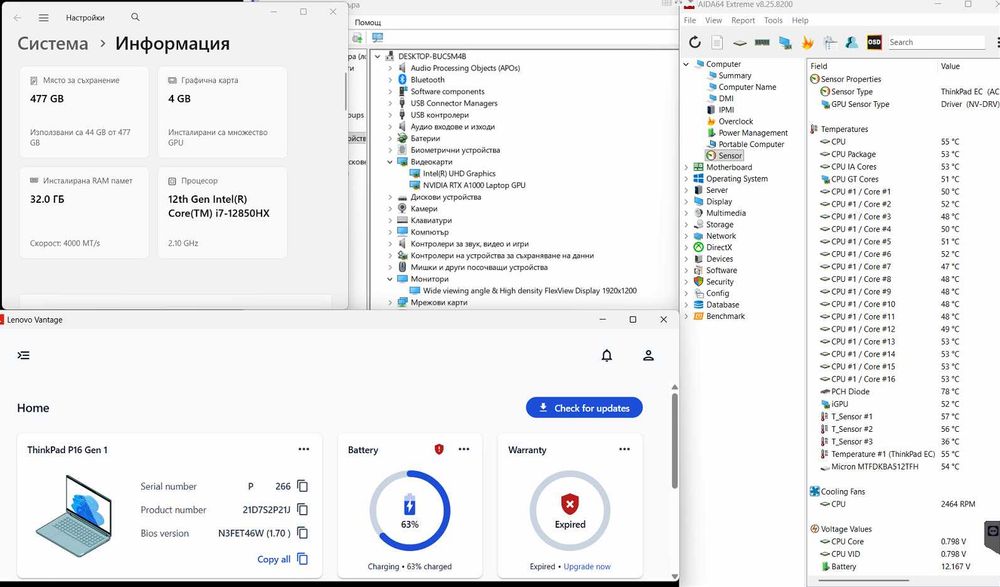The width and height of the screenshot is (1000, 587).
Task: Click Copy all in ThinkPad card
Action: click(x=283, y=559)
